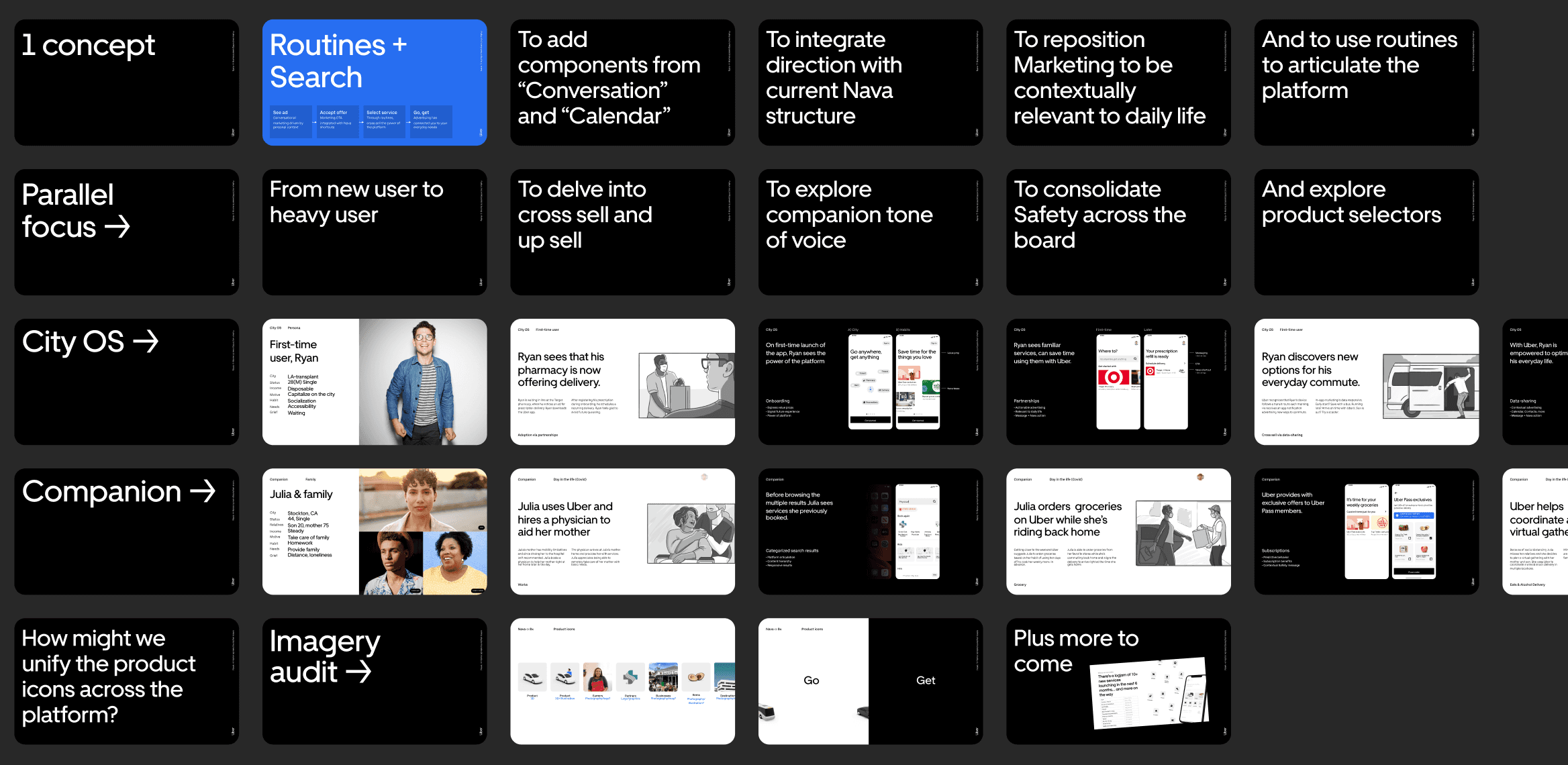Viewport: 1568px width, 765px height.
Task: Open 'To explore companion tone of voice' slide
Action: point(871,232)
